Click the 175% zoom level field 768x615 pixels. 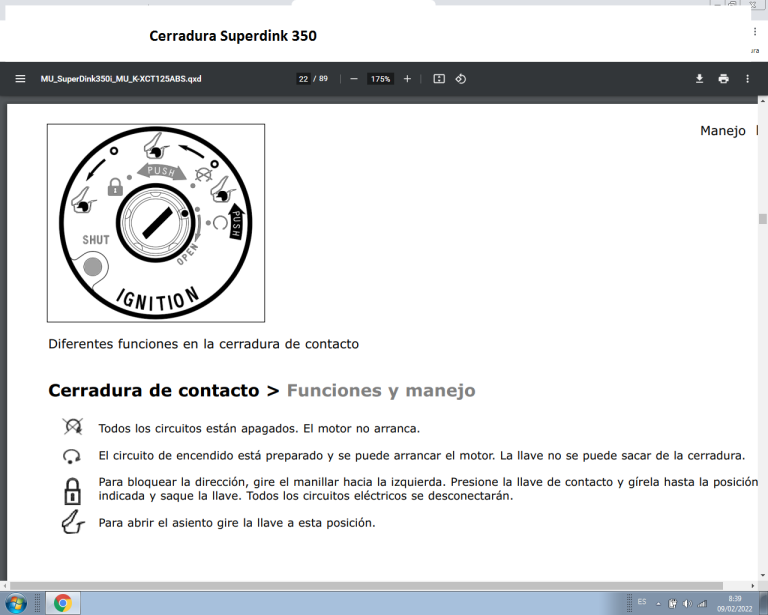[380, 79]
